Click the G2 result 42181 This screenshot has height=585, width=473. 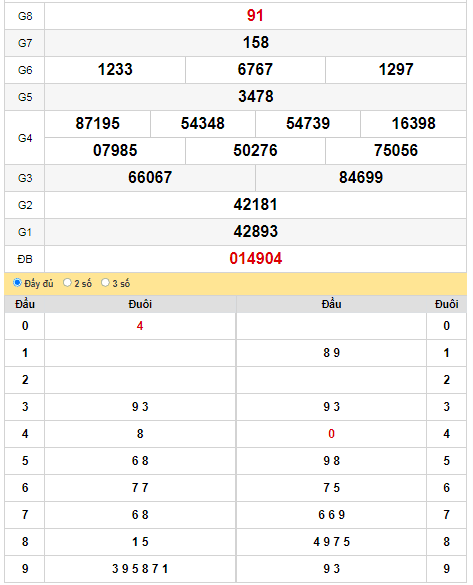(256, 204)
